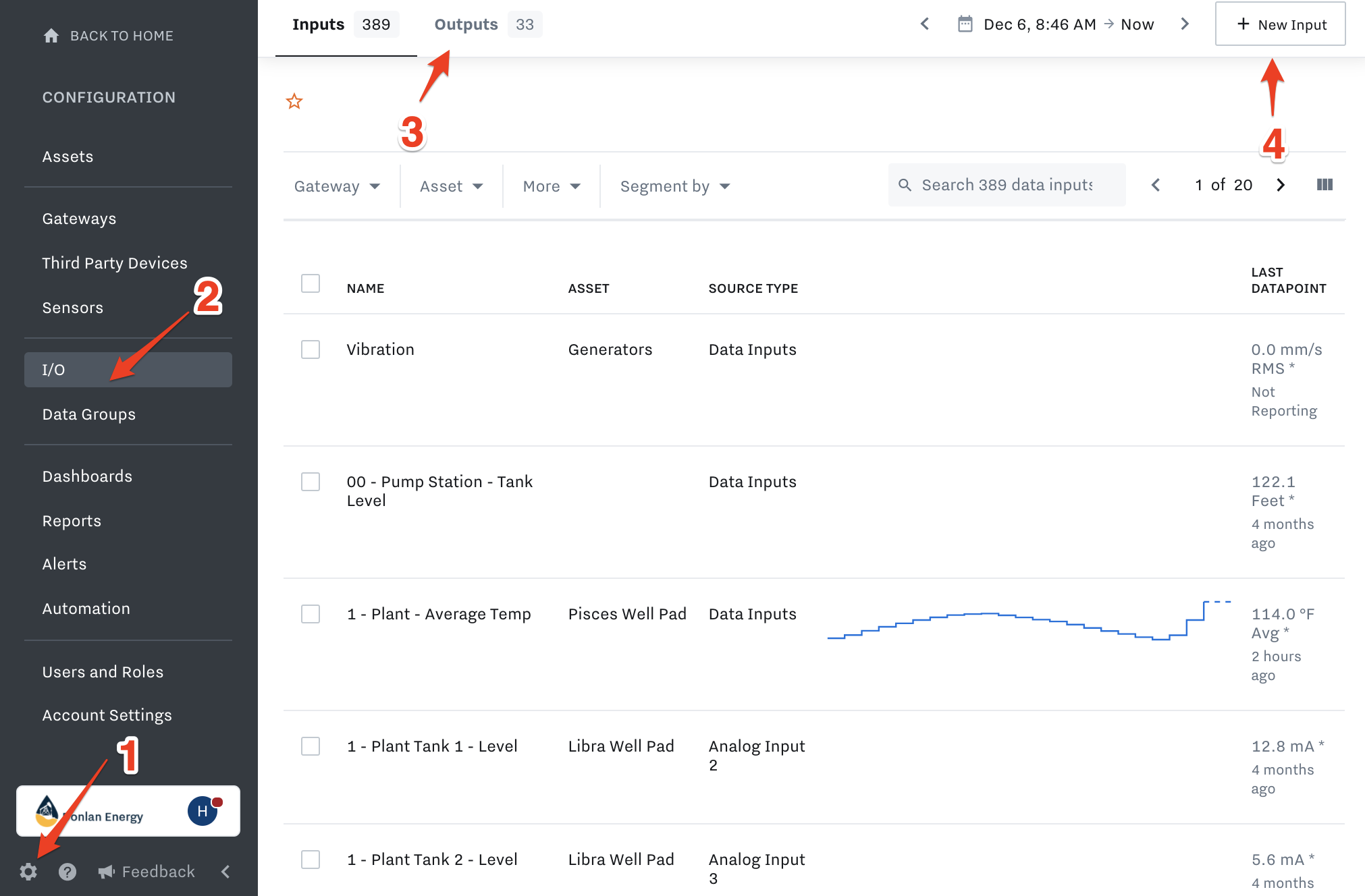The height and width of the screenshot is (896, 1365).
Task: Switch to the Inputs tab
Action: tap(346, 25)
